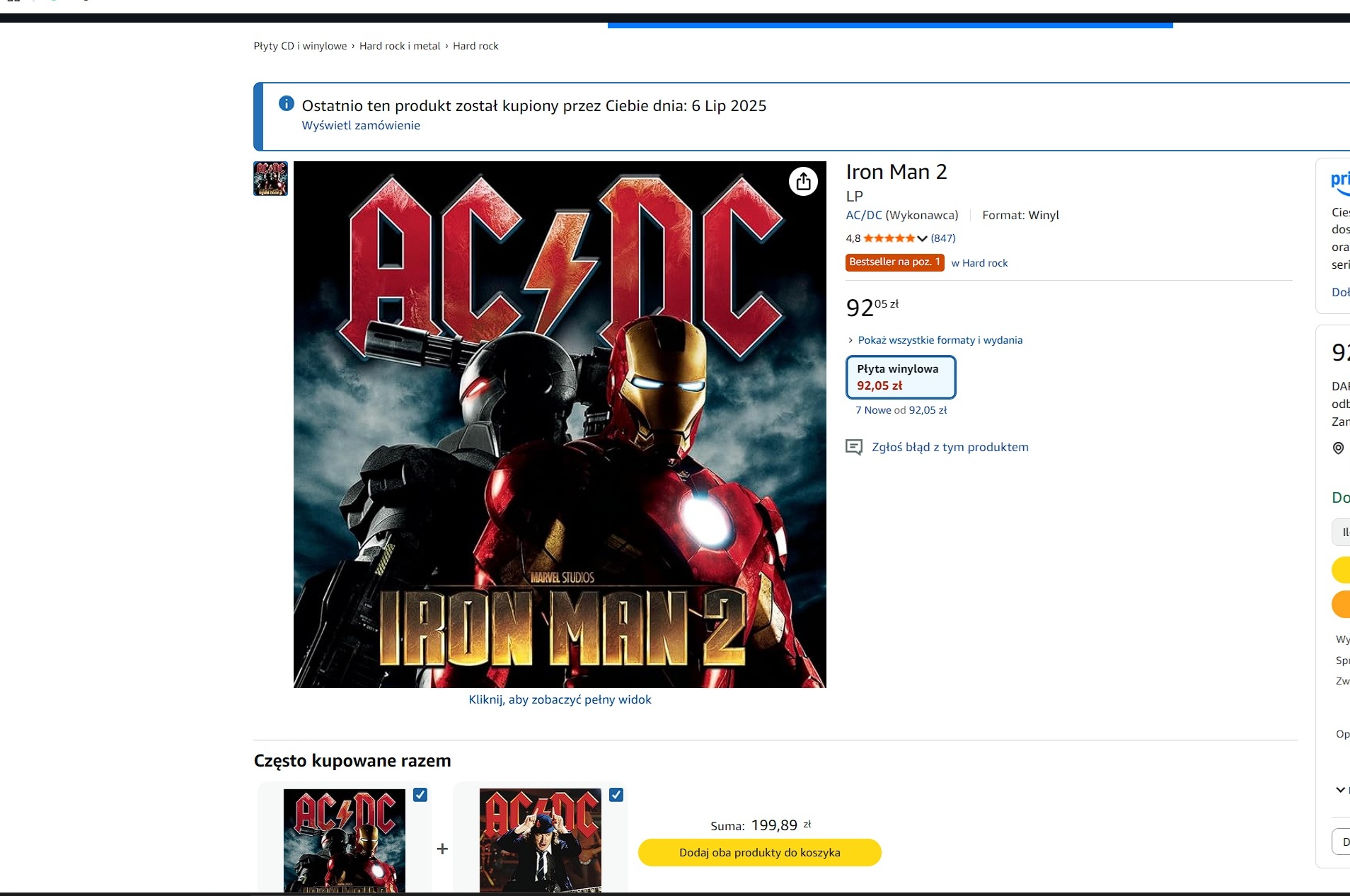
Task: Open the rating breakdown dropdown arrow
Action: tap(922, 238)
